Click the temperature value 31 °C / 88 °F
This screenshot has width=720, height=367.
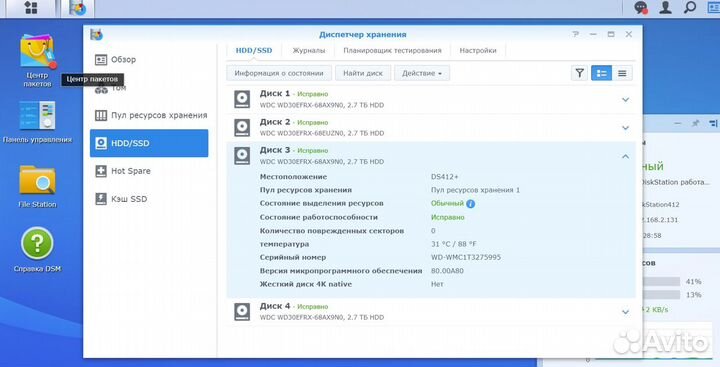tap(454, 244)
